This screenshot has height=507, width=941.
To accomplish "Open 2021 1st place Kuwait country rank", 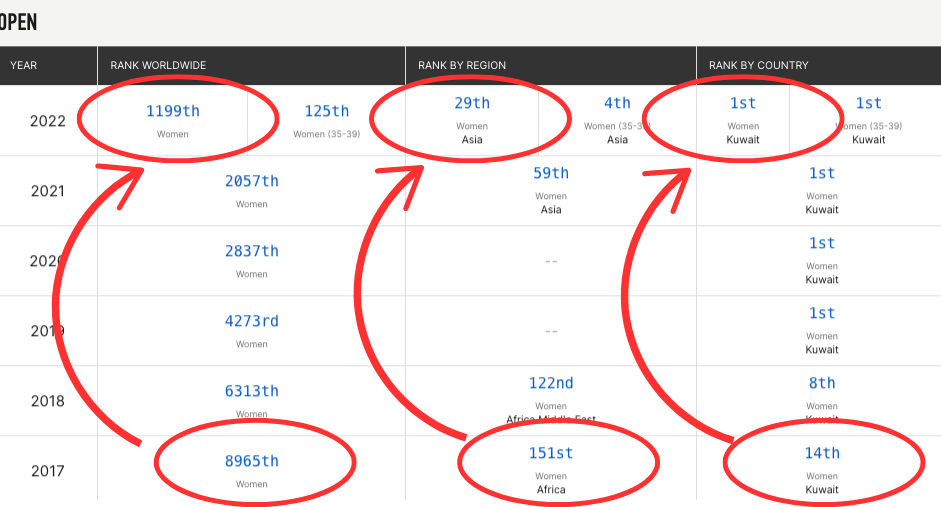I will pyautogui.click(x=822, y=173).
